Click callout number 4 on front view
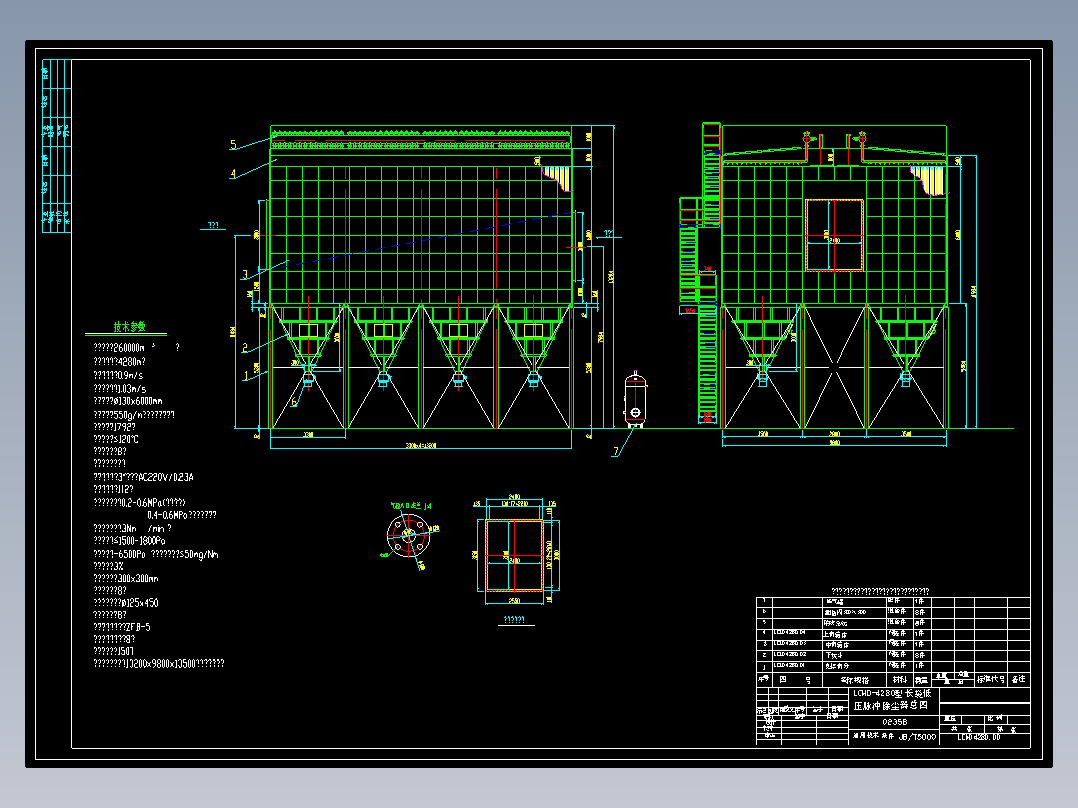 [233, 174]
